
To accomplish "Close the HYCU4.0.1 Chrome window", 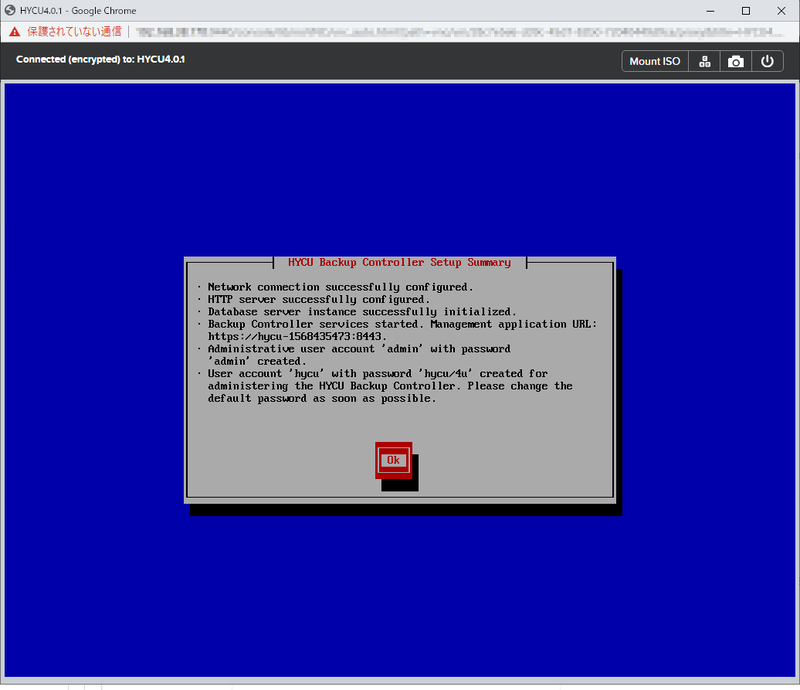I will coord(781,11).
